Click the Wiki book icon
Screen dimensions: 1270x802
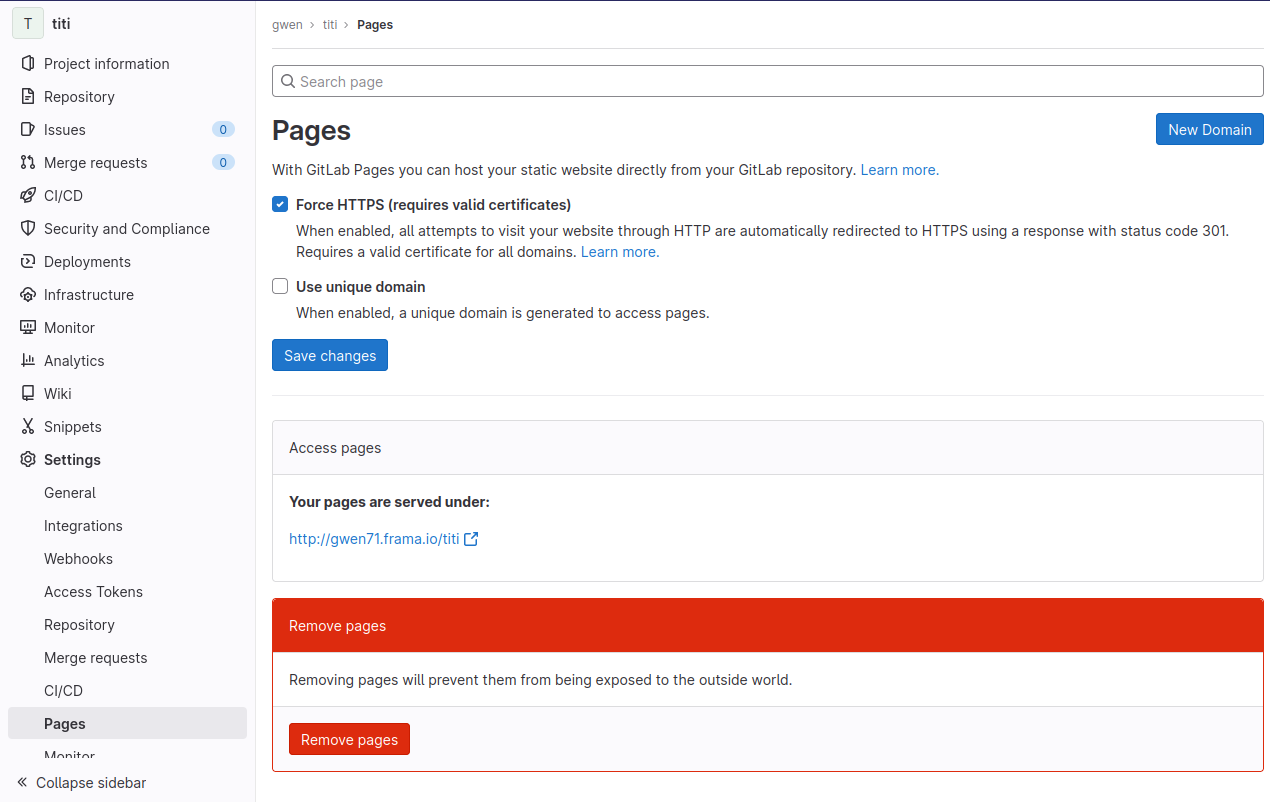point(28,394)
